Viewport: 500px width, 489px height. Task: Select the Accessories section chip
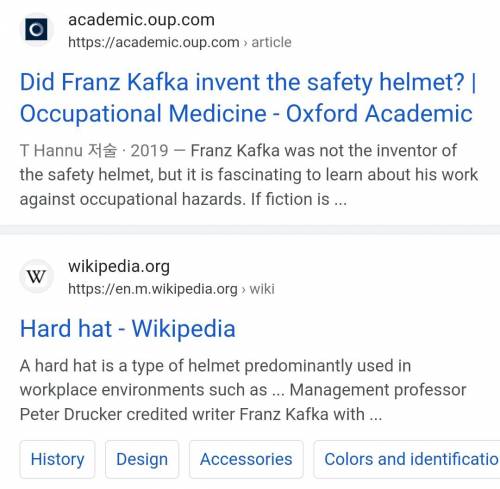coord(246,459)
